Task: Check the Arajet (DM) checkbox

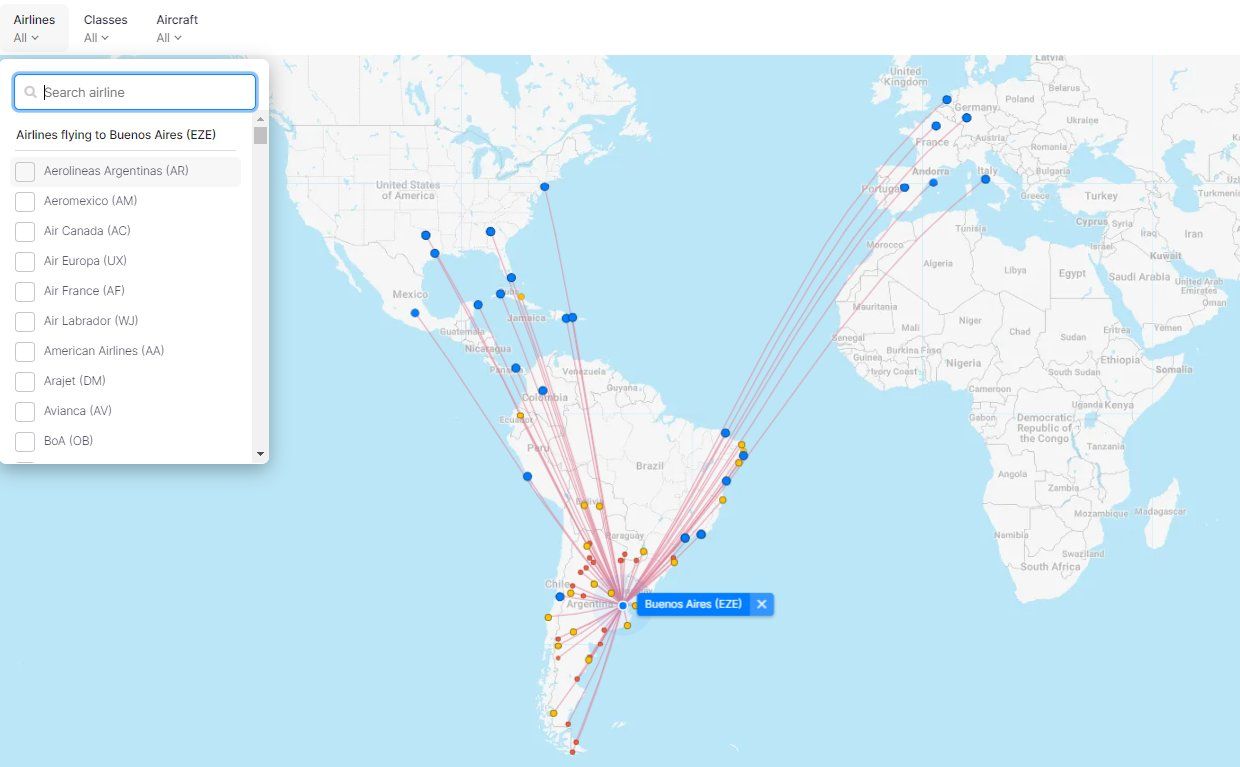Action: pos(25,382)
